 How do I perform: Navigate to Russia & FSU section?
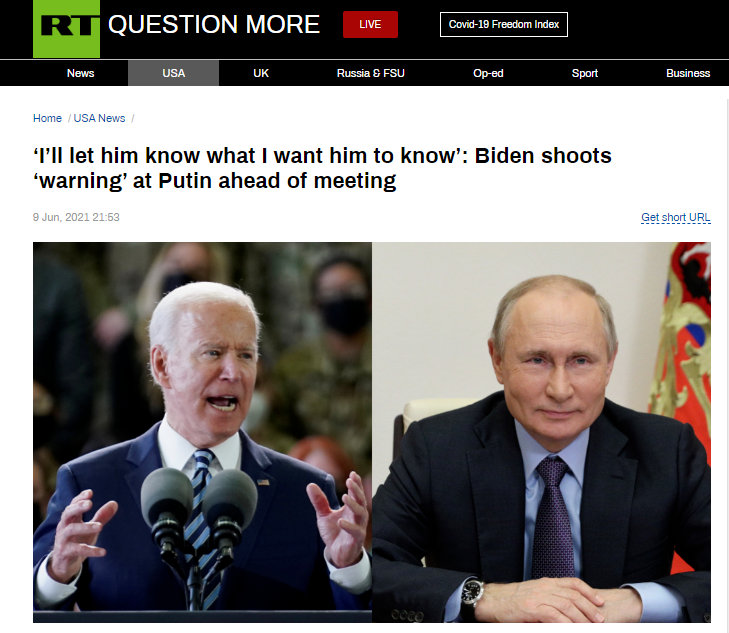click(371, 73)
